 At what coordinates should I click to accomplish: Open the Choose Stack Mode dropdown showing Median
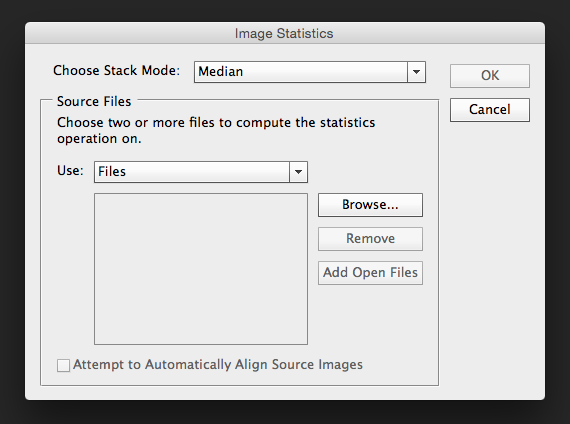310,72
